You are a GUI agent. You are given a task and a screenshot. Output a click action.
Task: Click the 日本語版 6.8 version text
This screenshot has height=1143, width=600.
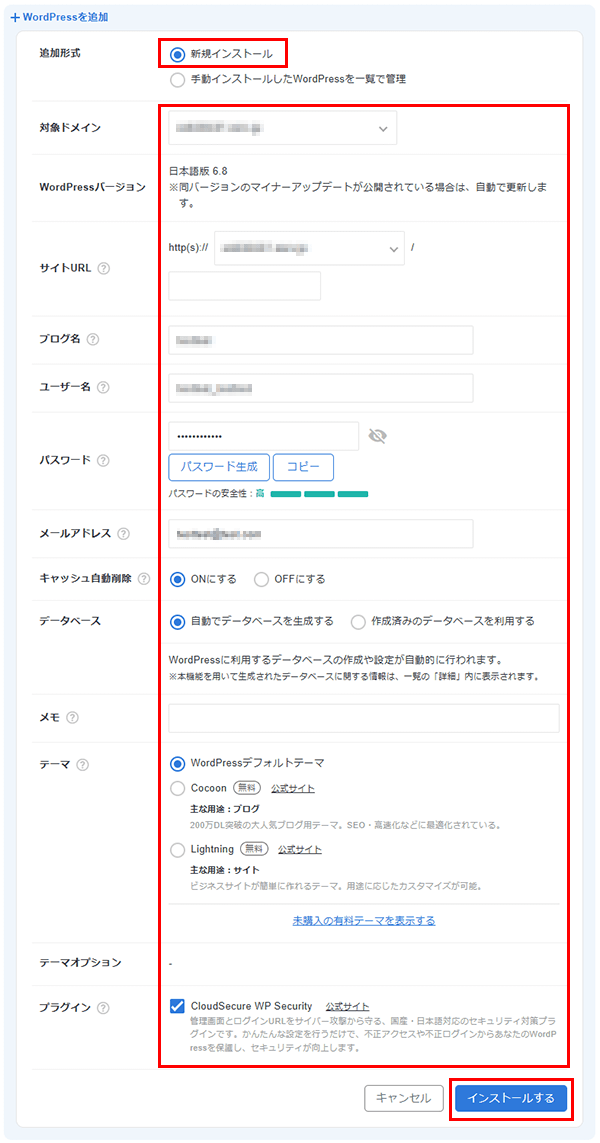pyautogui.click(x=198, y=172)
